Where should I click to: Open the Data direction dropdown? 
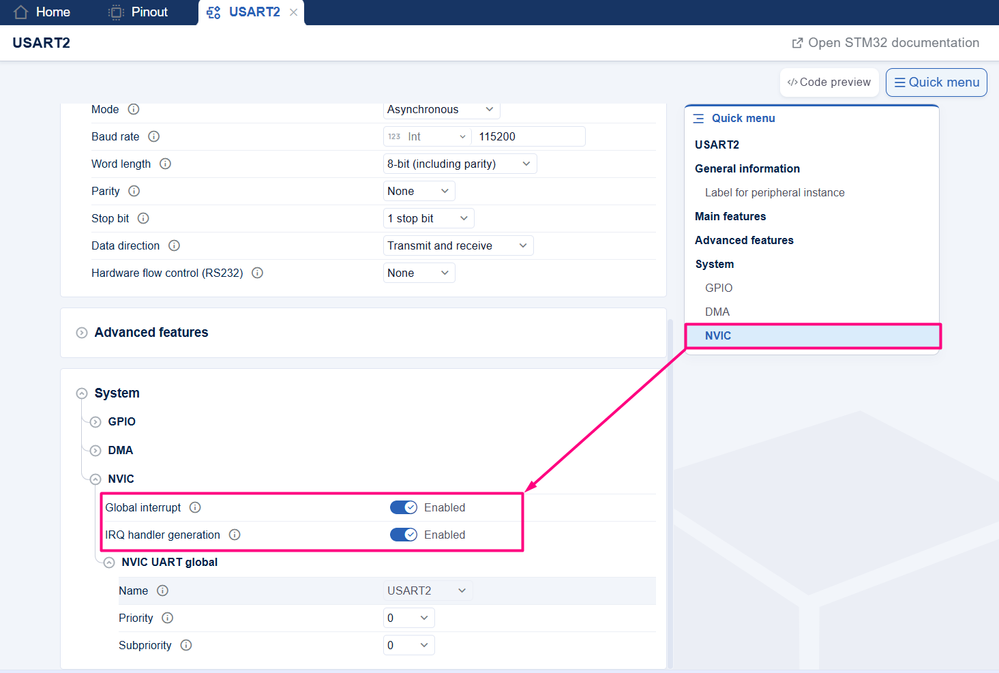click(458, 246)
